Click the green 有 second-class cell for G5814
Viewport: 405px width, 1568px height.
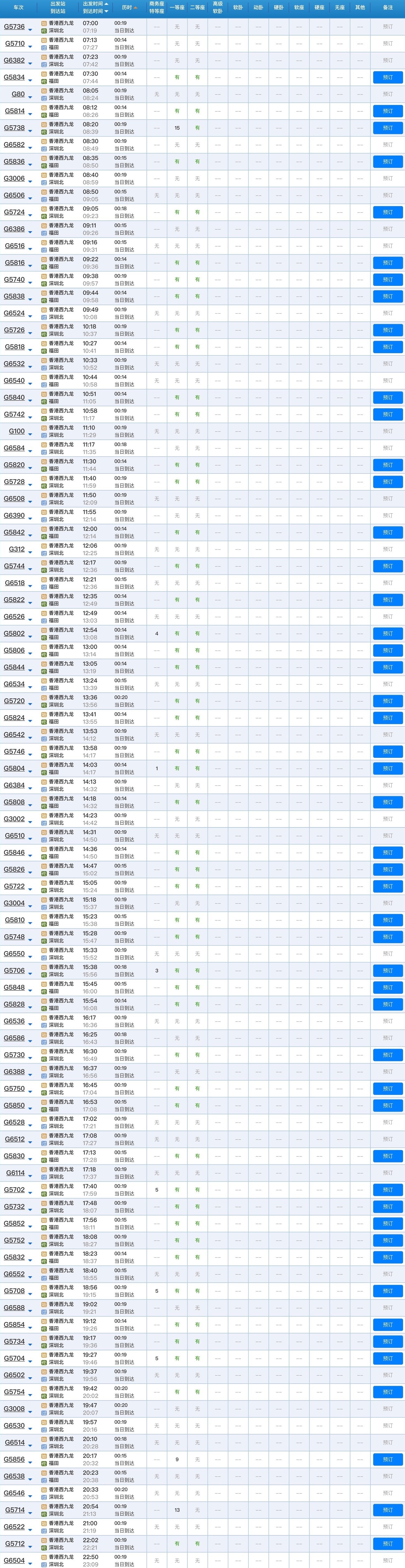pos(197,111)
